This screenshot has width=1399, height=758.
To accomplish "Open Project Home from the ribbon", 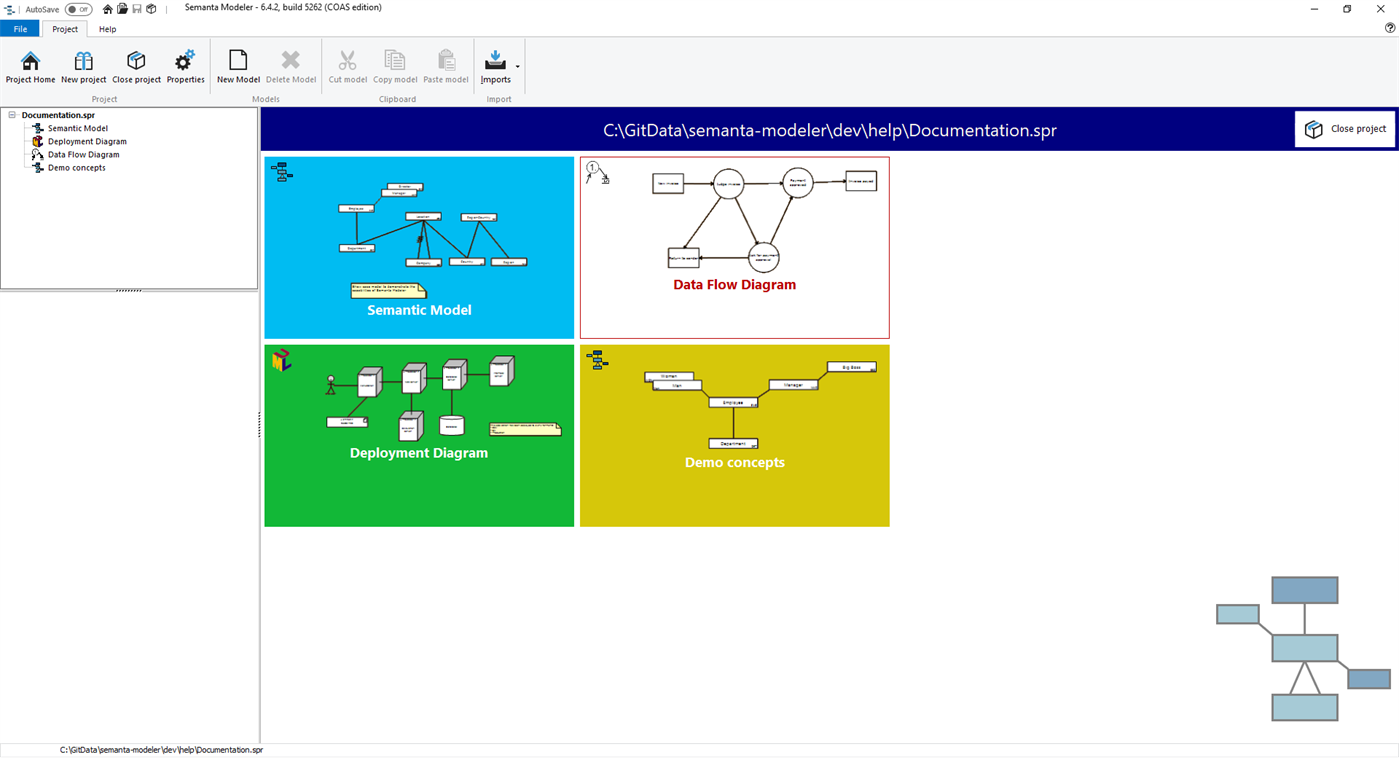I will [30, 66].
